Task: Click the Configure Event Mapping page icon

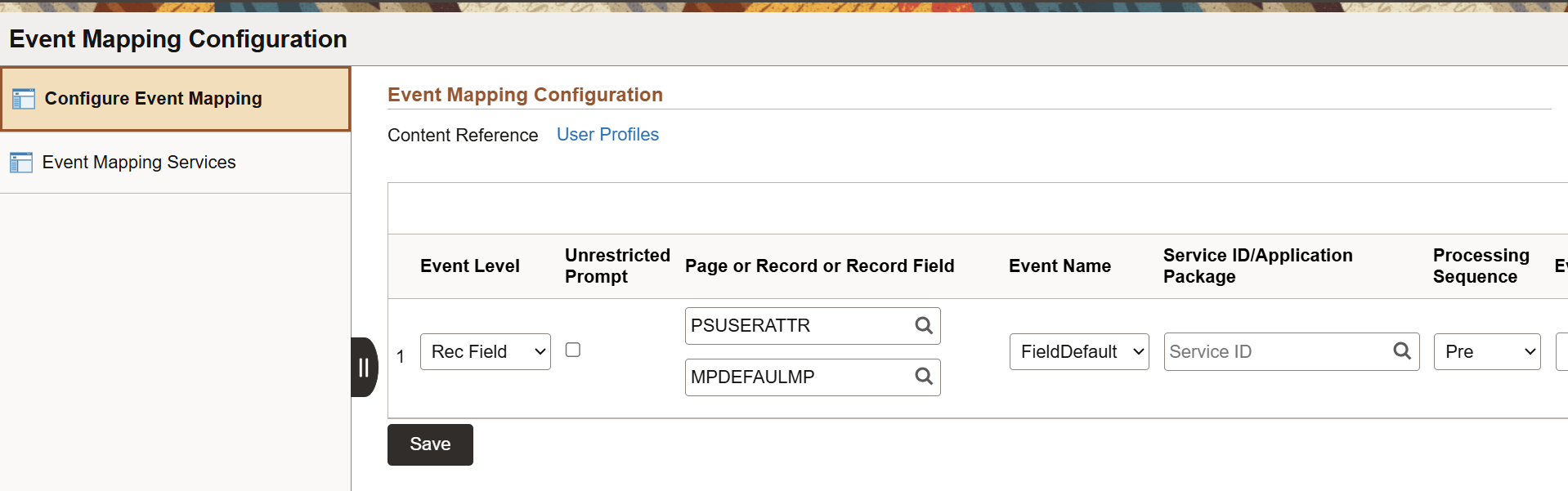Action: pos(24,99)
